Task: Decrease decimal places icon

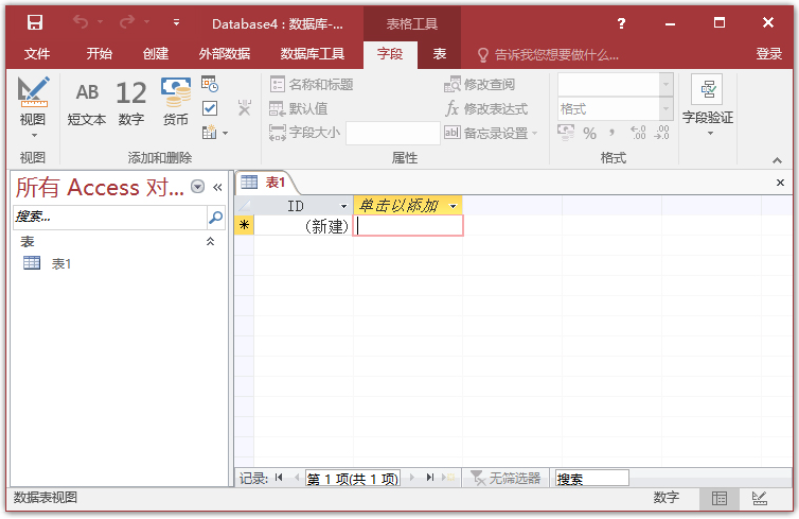Action: click(x=662, y=133)
